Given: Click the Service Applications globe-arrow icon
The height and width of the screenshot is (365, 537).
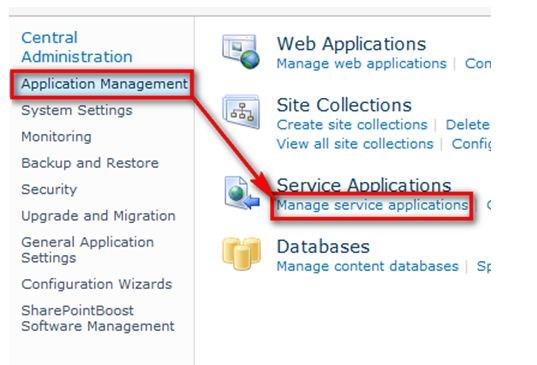Looking at the screenshot, I should coord(241,192).
